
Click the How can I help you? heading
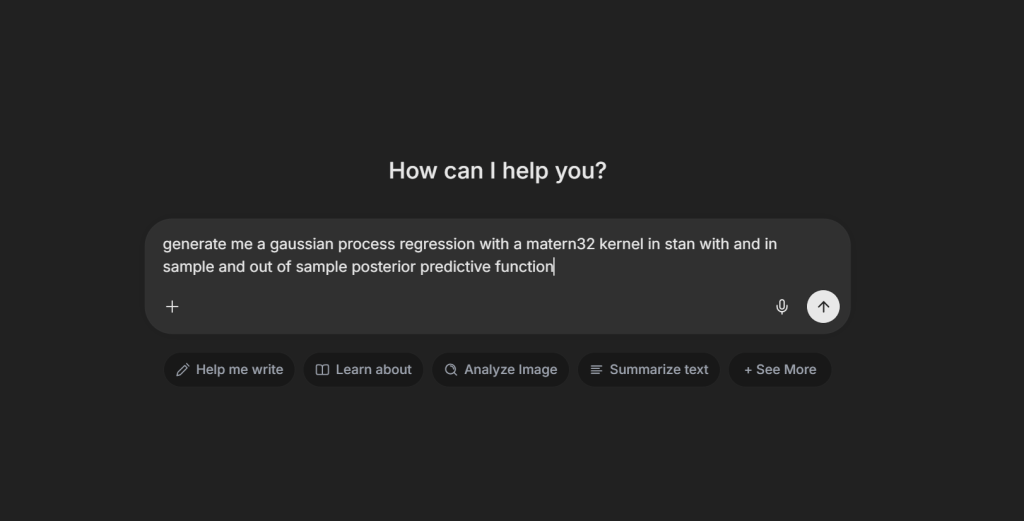coord(497,171)
